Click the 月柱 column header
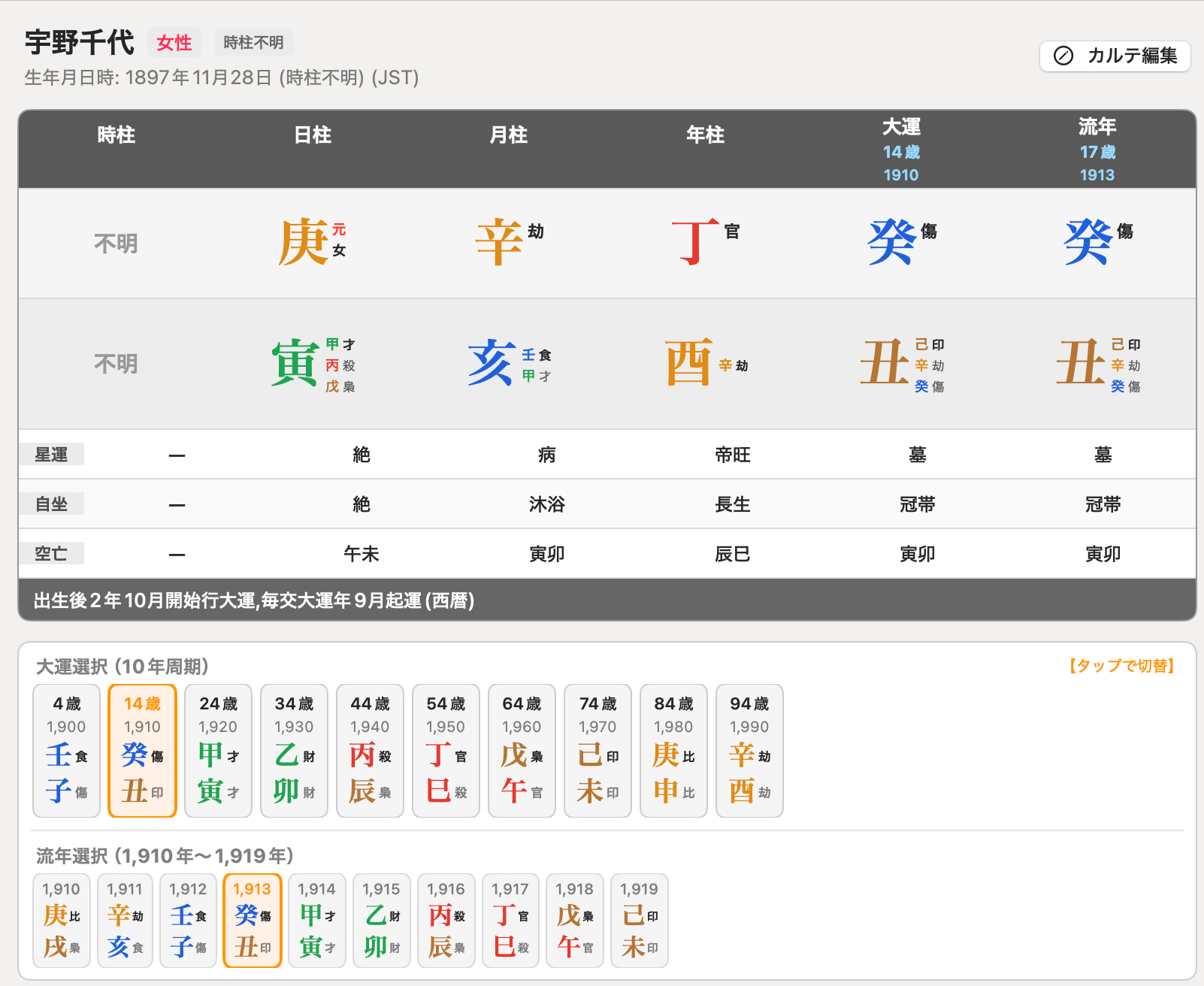Screen dimensions: 1204x986 coord(509,135)
